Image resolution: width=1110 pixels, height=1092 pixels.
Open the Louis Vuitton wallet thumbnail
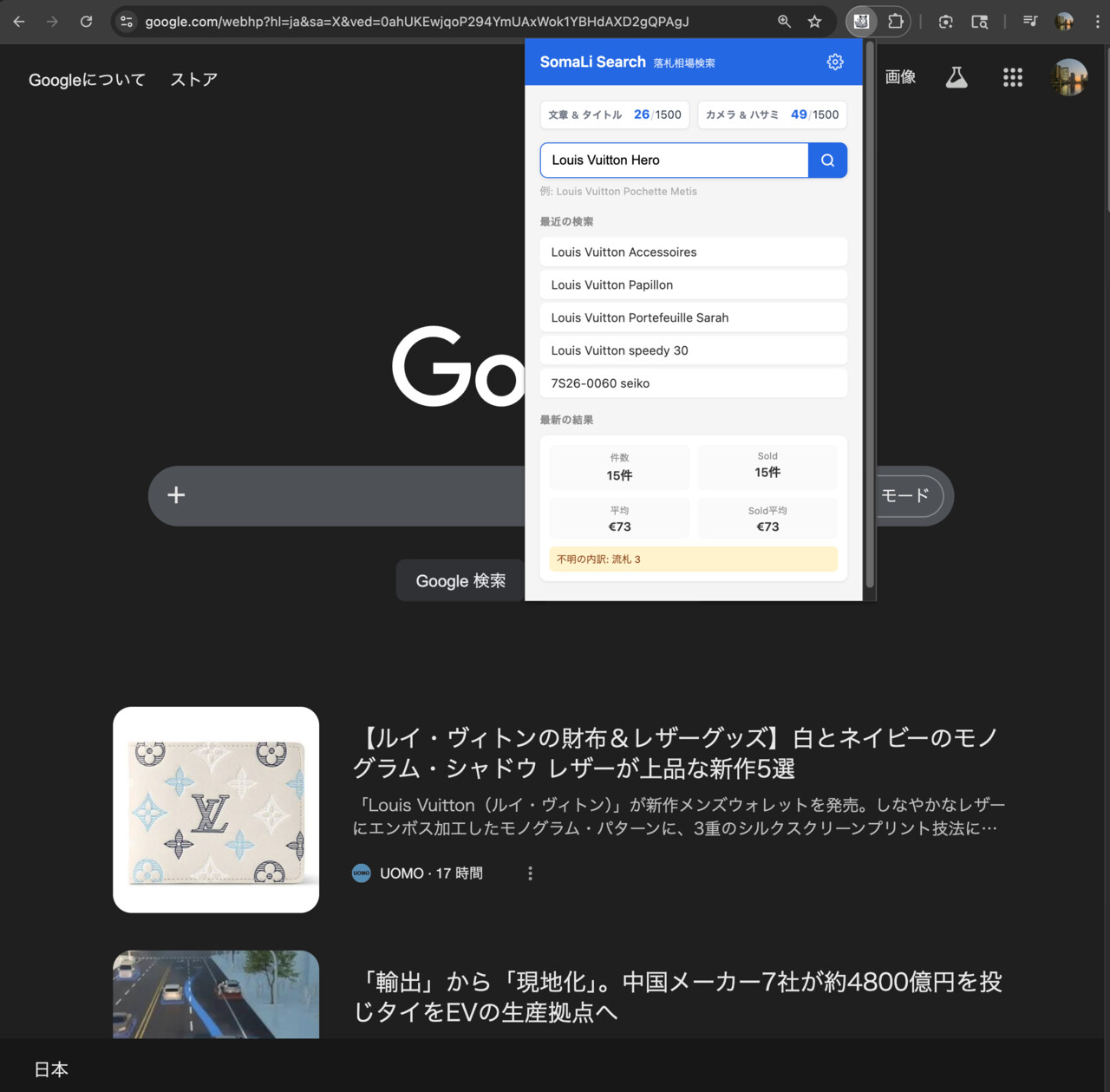tap(216, 809)
